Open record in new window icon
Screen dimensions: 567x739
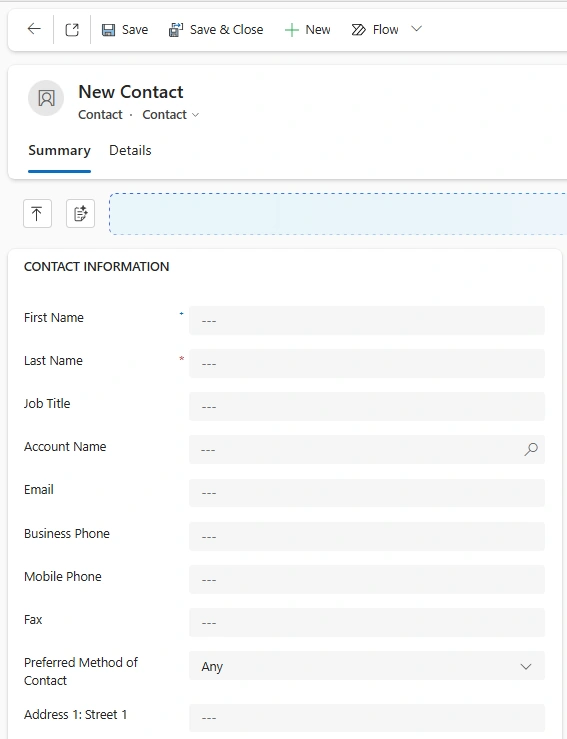[72, 30]
